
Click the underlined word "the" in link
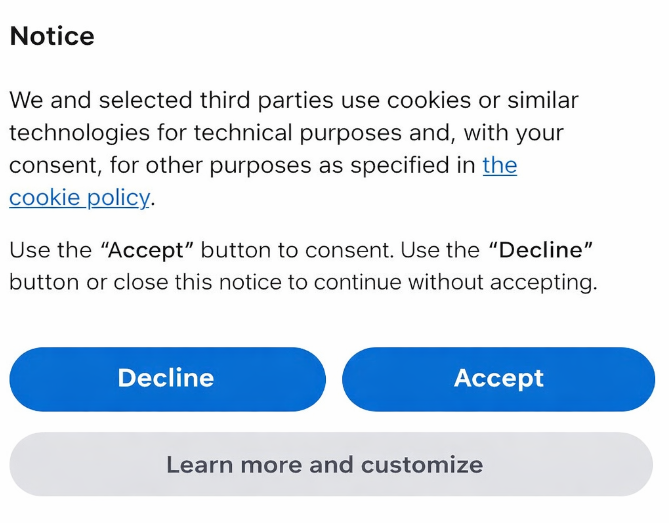coord(499,165)
